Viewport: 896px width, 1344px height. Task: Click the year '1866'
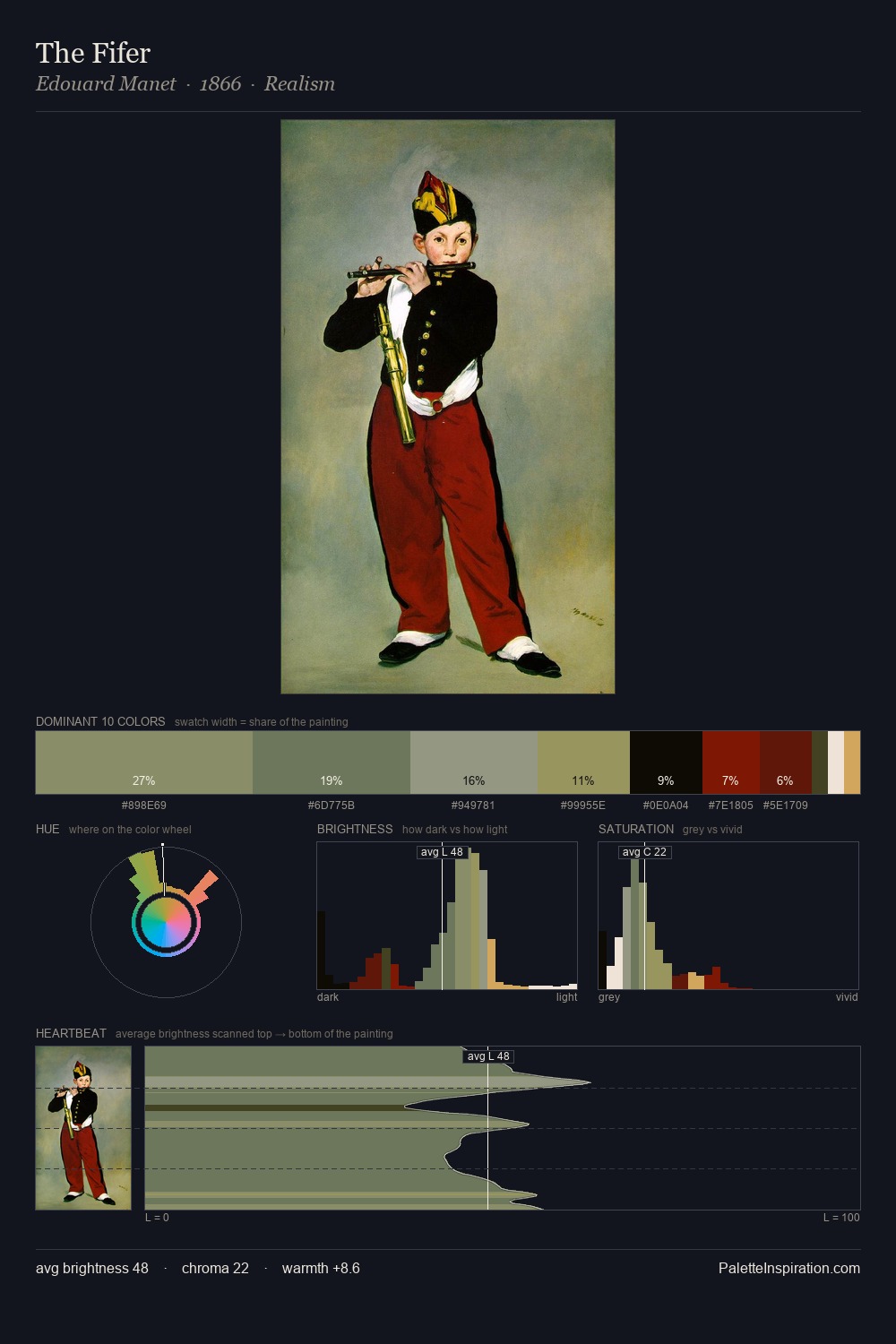point(220,83)
